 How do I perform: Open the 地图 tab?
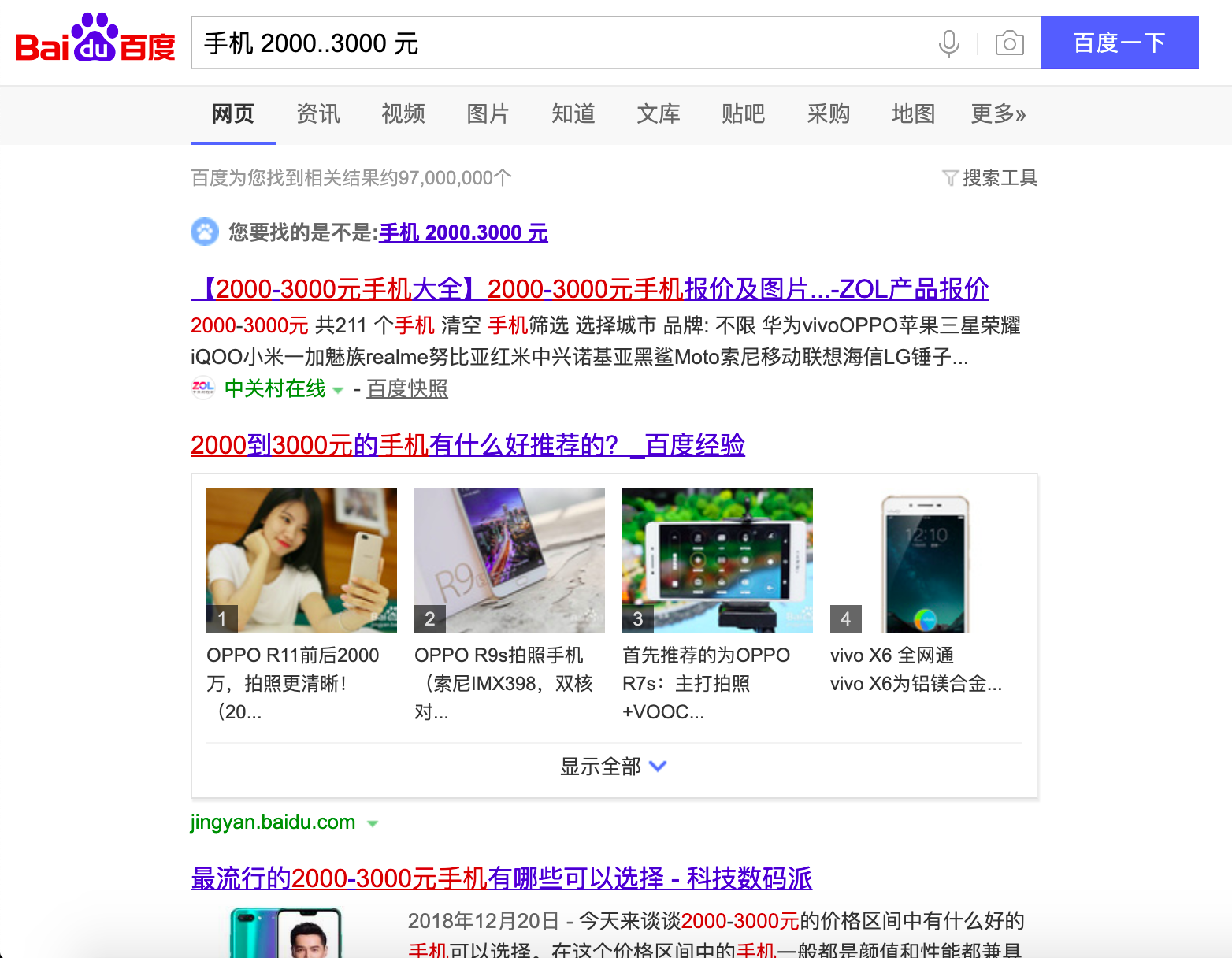coord(914,114)
